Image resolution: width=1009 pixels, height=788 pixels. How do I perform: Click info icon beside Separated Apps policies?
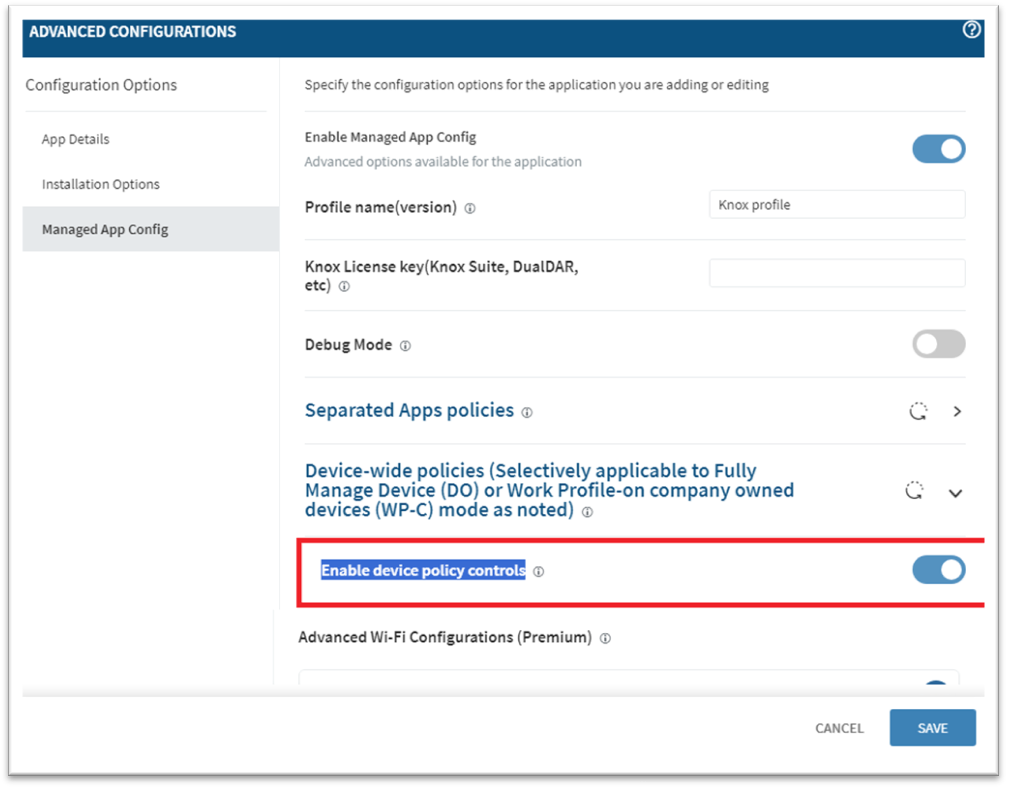(x=527, y=412)
